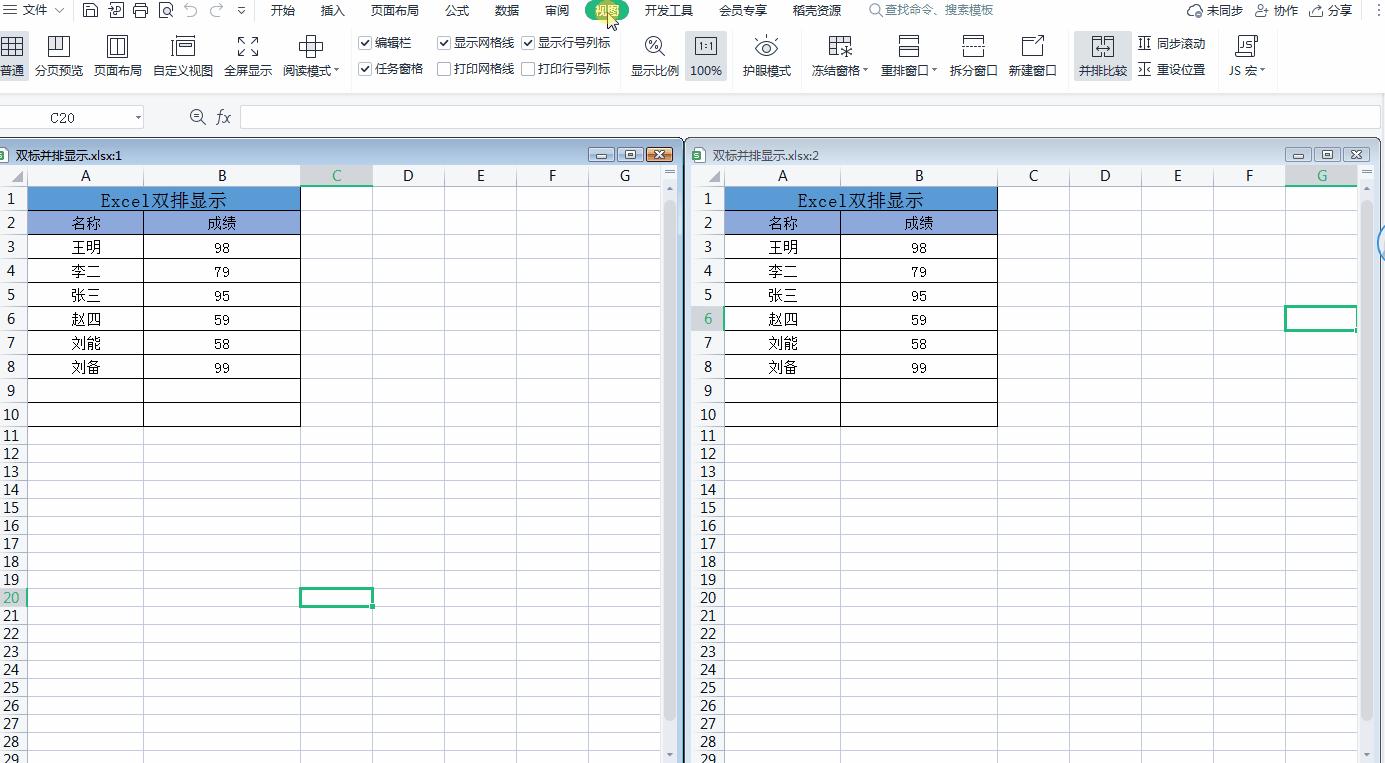Open 自定义视图 dialog
Image resolution: width=1385 pixels, height=763 pixels.
183,56
